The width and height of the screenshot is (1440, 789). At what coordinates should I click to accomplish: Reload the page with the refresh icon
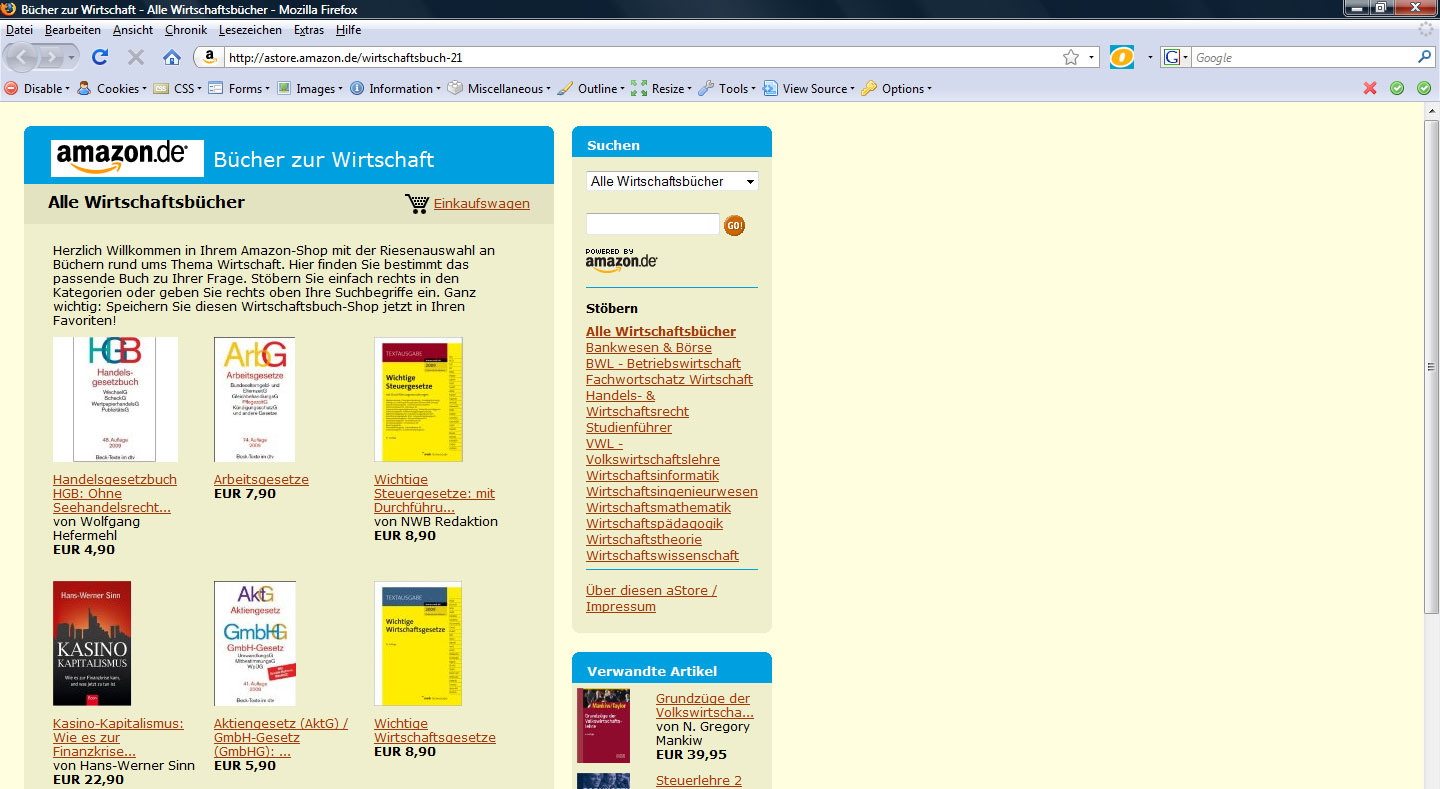click(100, 57)
